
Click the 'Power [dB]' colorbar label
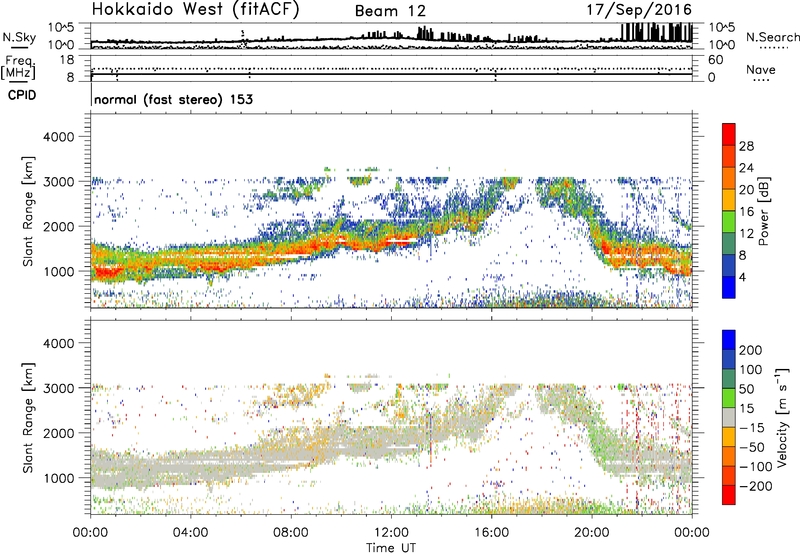tap(763, 211)
